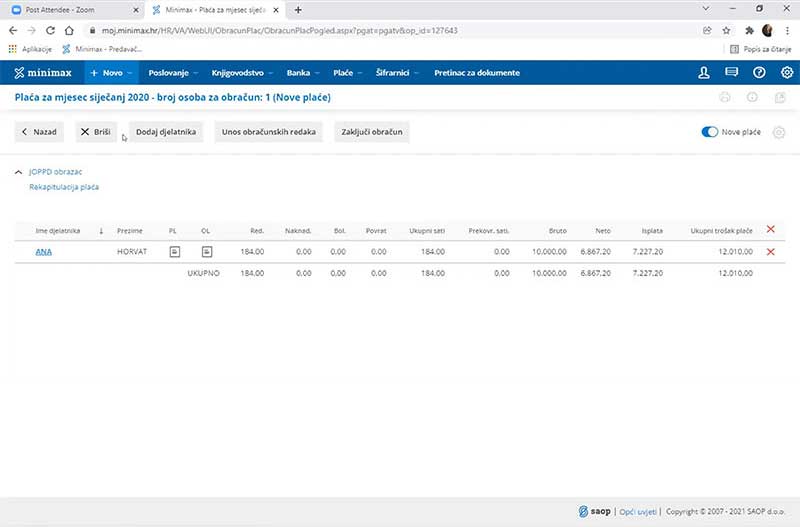Collapse the JOPPD obrazac section
Image resolution: width=800 pixels, height=527 pixels.
pos(19,173)
